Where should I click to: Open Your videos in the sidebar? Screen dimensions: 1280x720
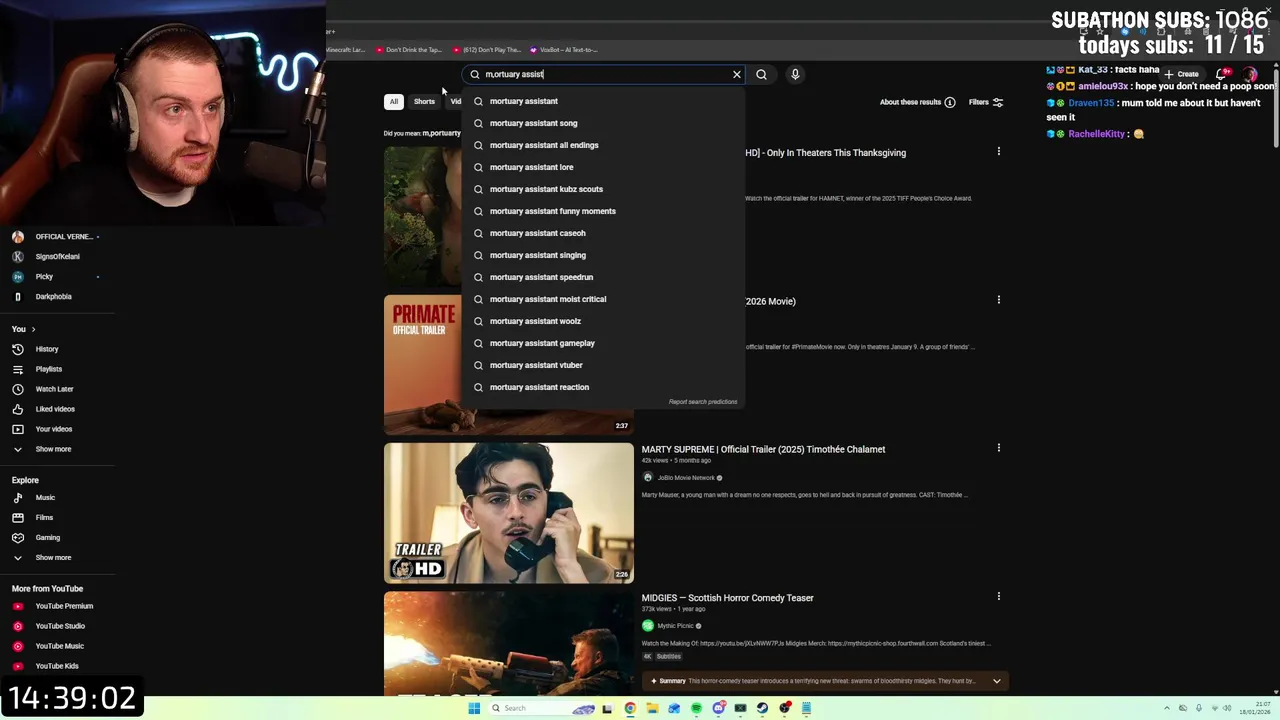click(54, 429)
